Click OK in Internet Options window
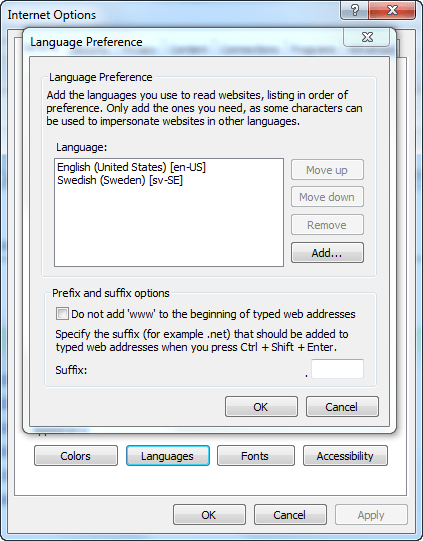 [x=209, y=515]
